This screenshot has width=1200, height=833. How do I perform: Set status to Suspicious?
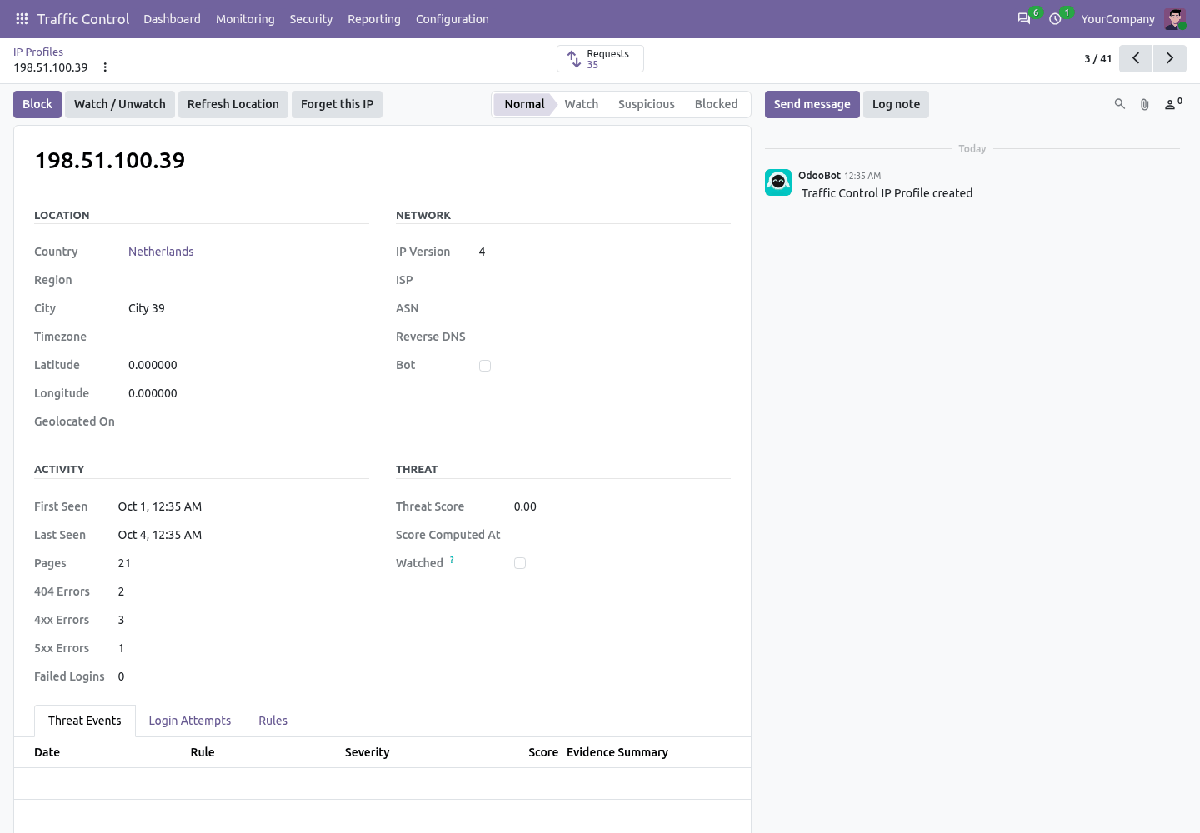[646, 104]
